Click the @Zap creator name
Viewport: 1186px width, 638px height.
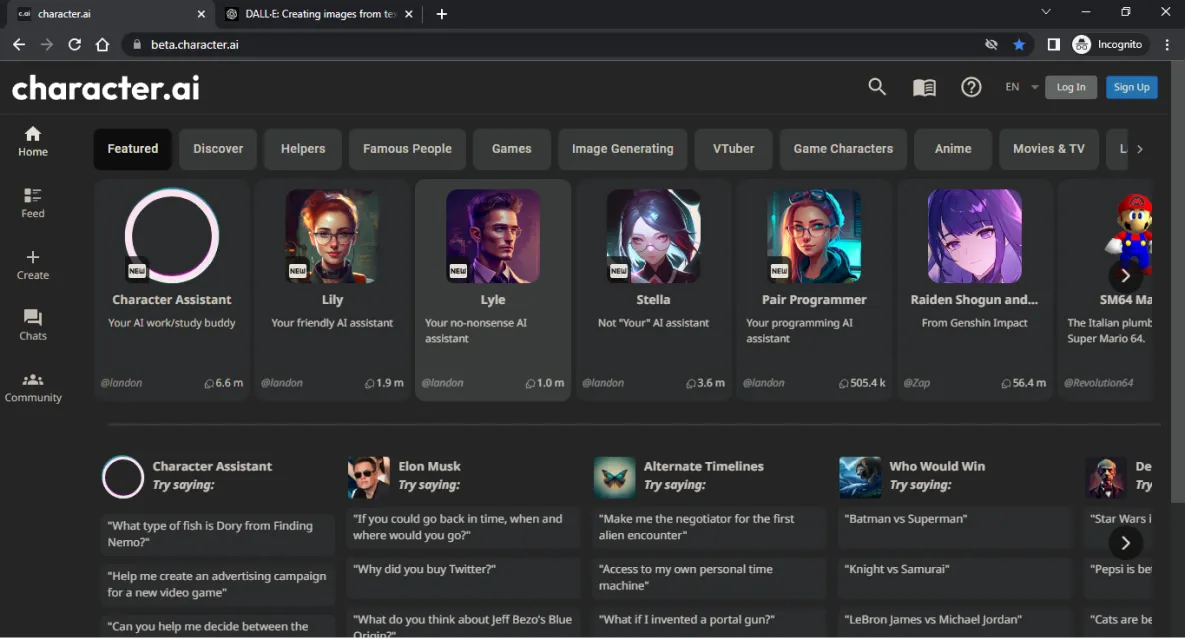917,383
